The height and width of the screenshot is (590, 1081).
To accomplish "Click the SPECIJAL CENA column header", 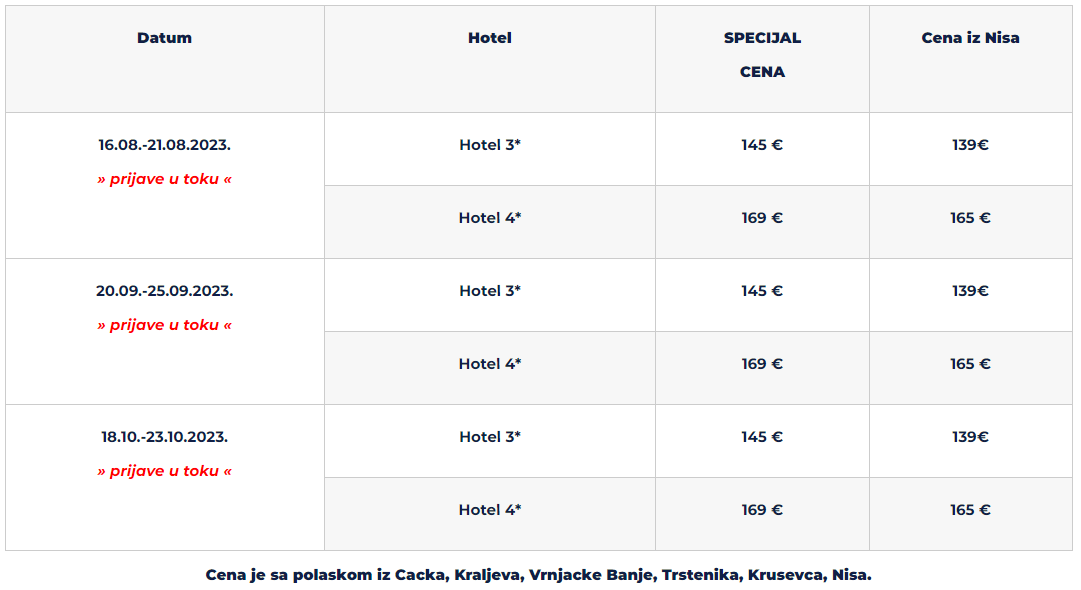I will tap(762, 54).
